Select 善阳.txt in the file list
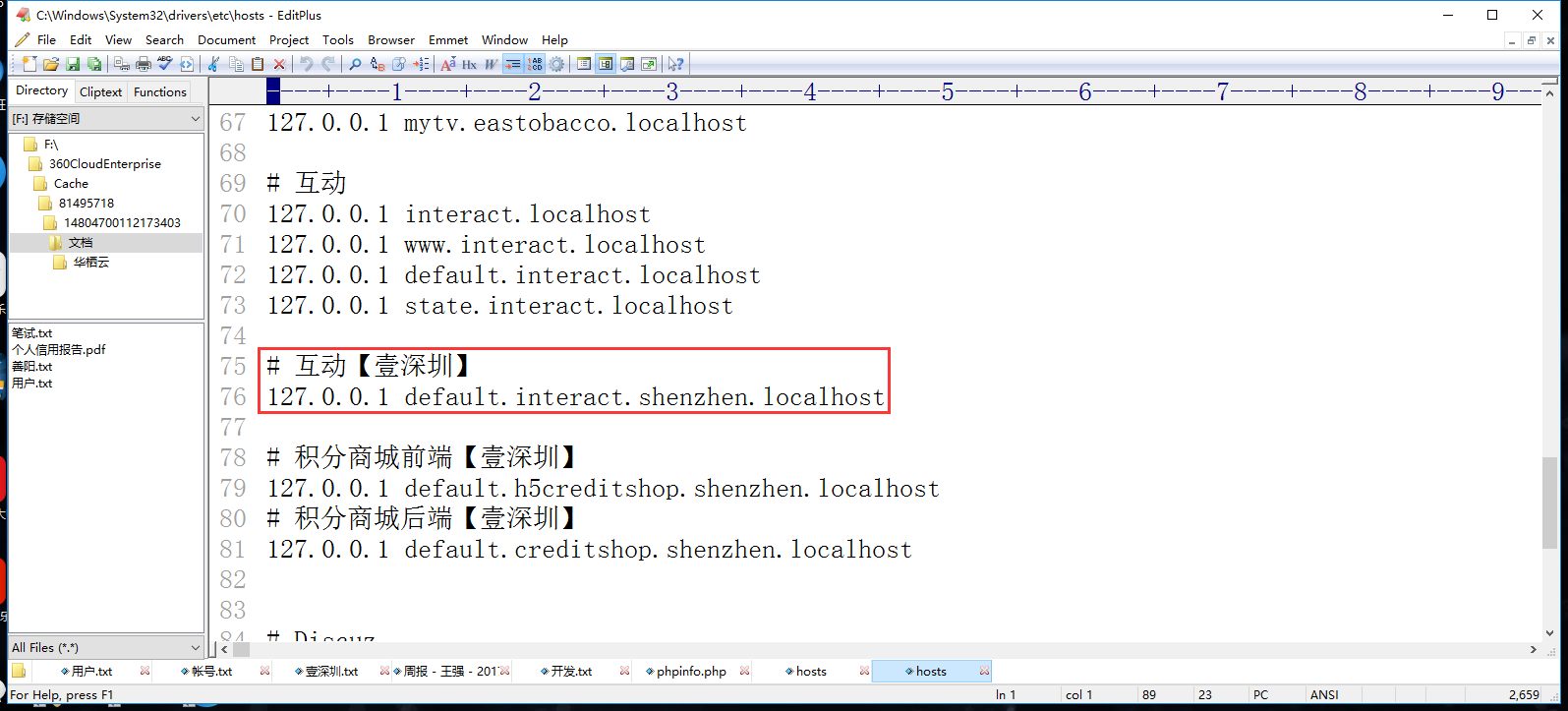 click(x=32, y=366)
